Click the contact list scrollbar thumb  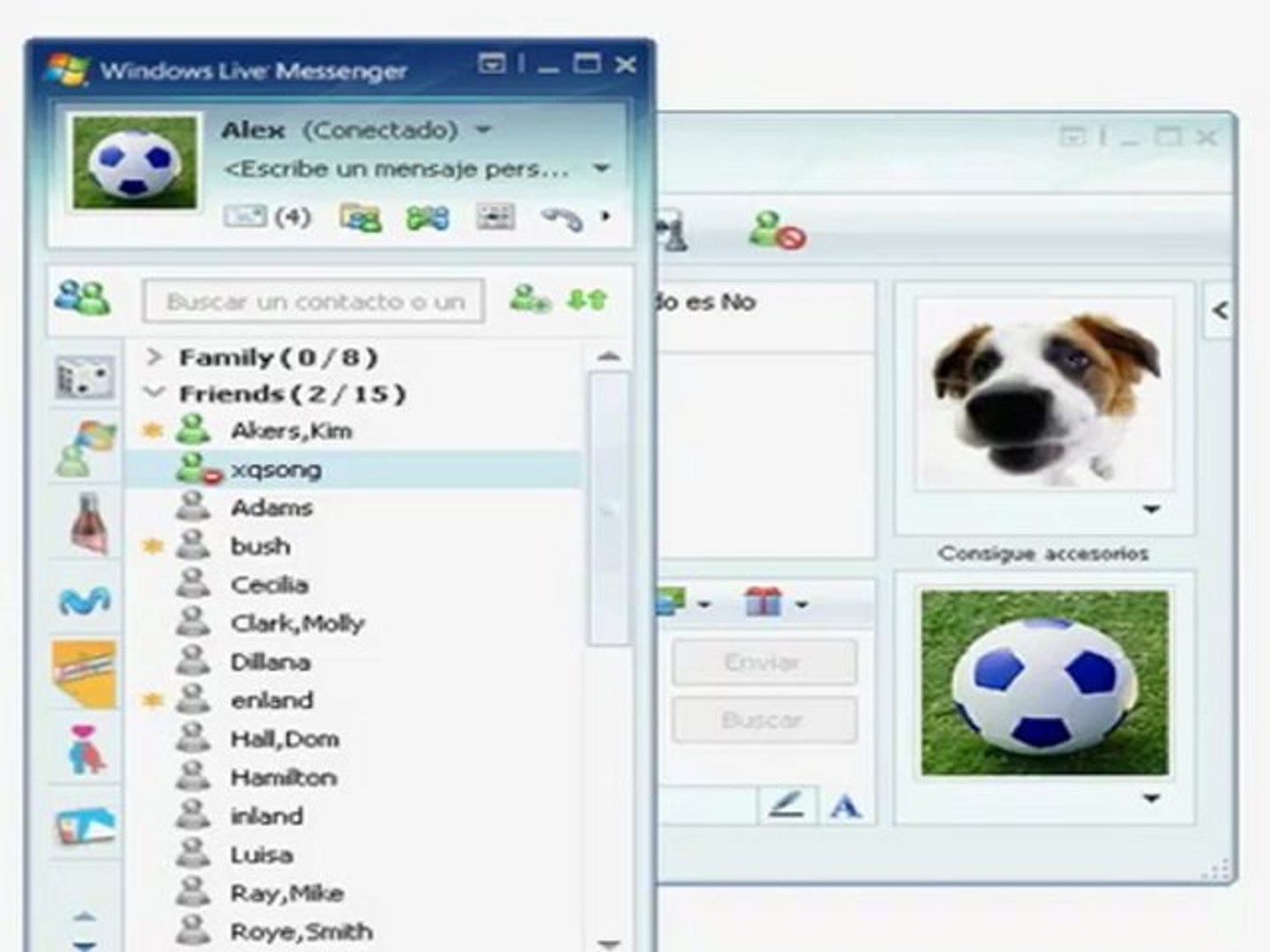(x=609, y=509)
